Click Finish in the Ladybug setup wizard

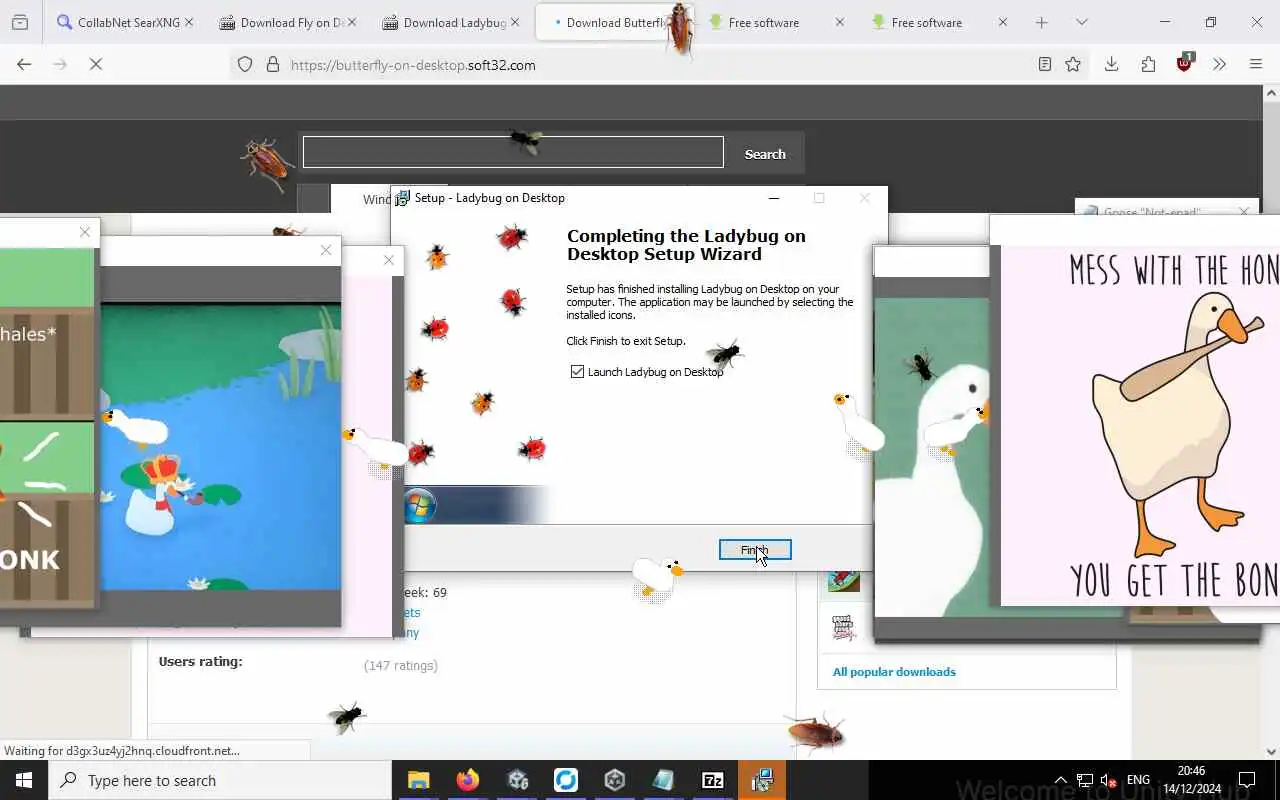755,550
